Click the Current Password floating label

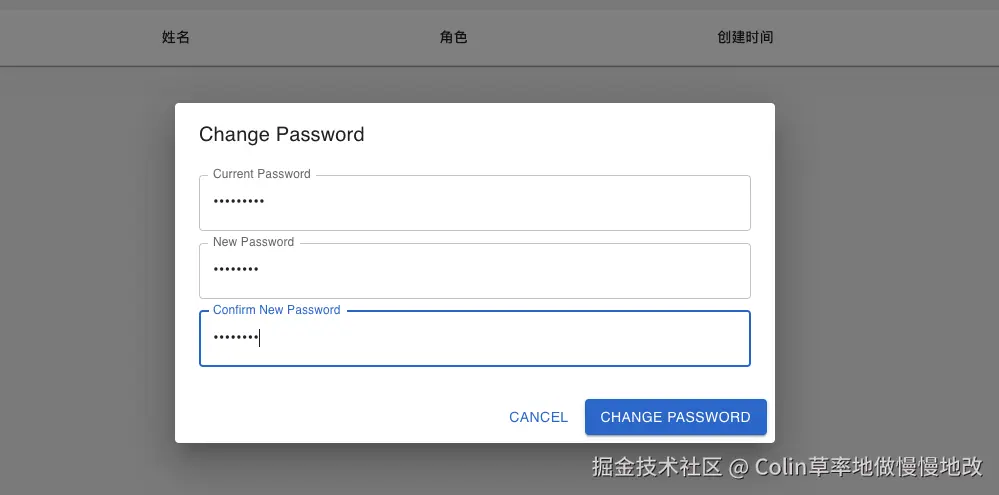[261, 174]
